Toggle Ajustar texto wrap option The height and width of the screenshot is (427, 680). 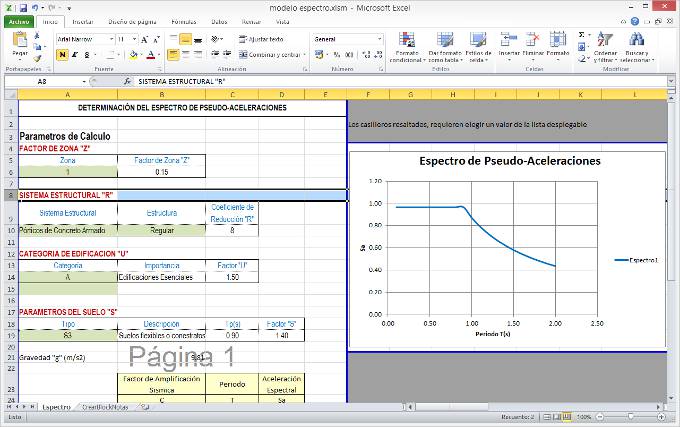[x=260, y=38]
